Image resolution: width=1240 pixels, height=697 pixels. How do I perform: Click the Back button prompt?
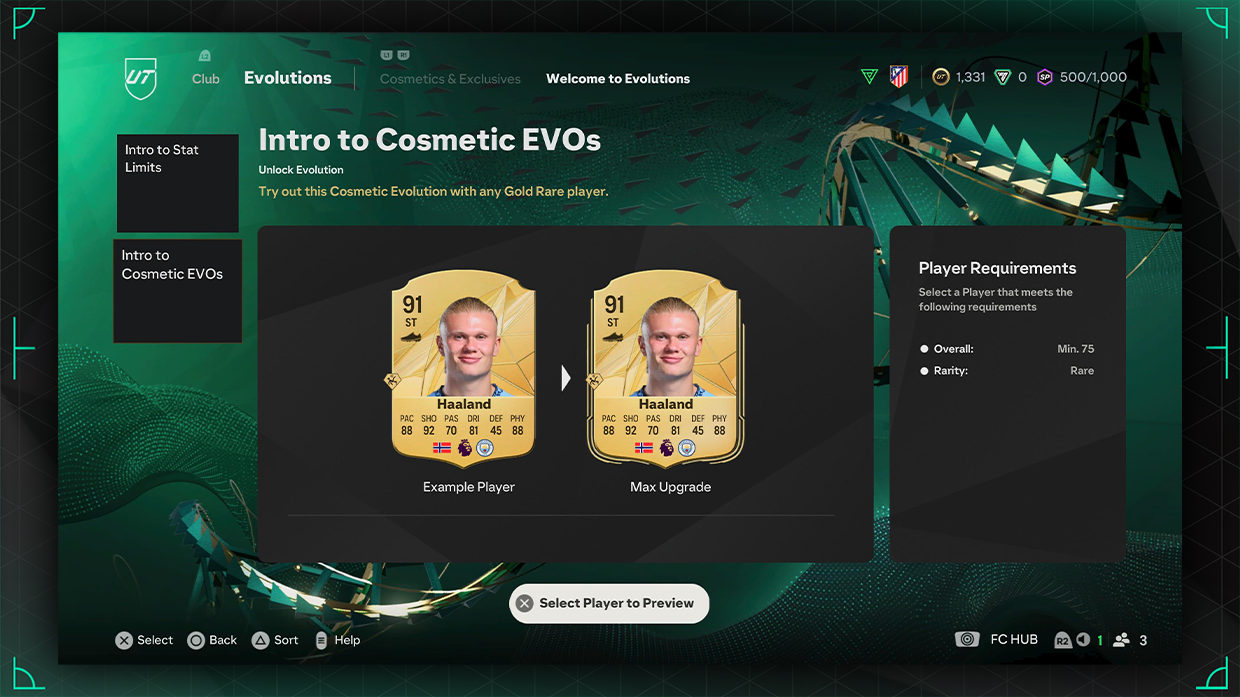[212, 640]
